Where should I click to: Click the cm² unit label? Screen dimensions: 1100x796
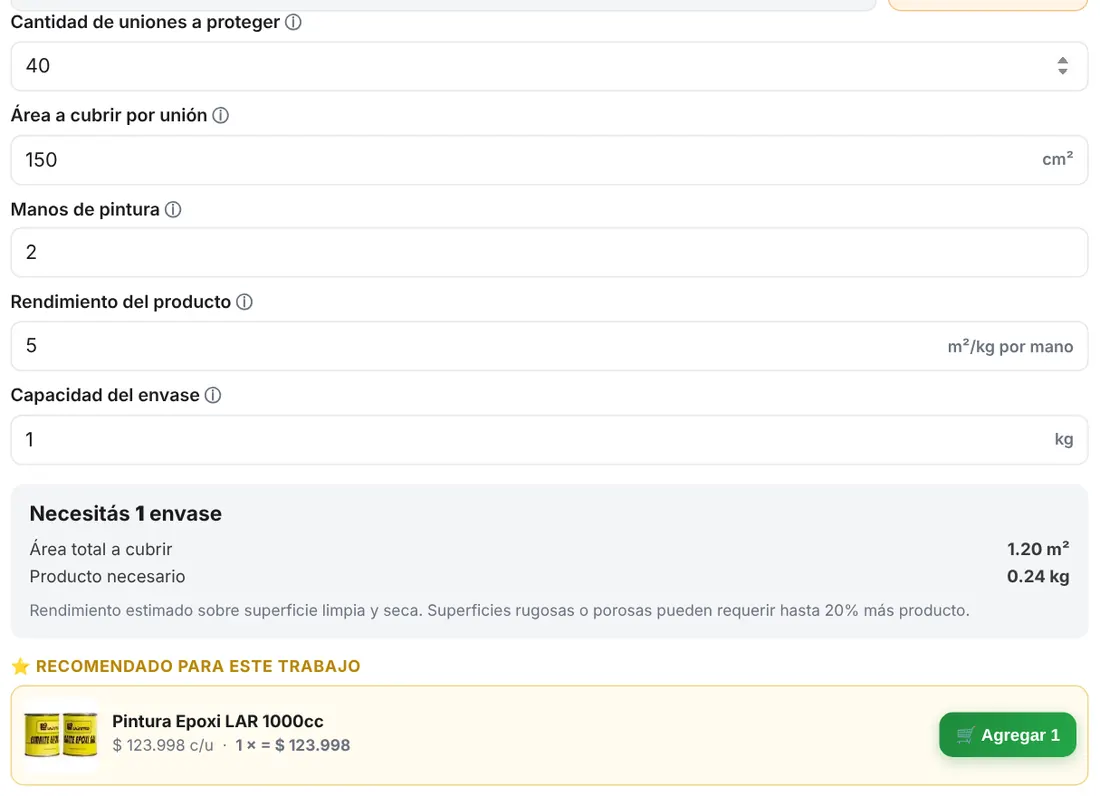pos(1057,159)
